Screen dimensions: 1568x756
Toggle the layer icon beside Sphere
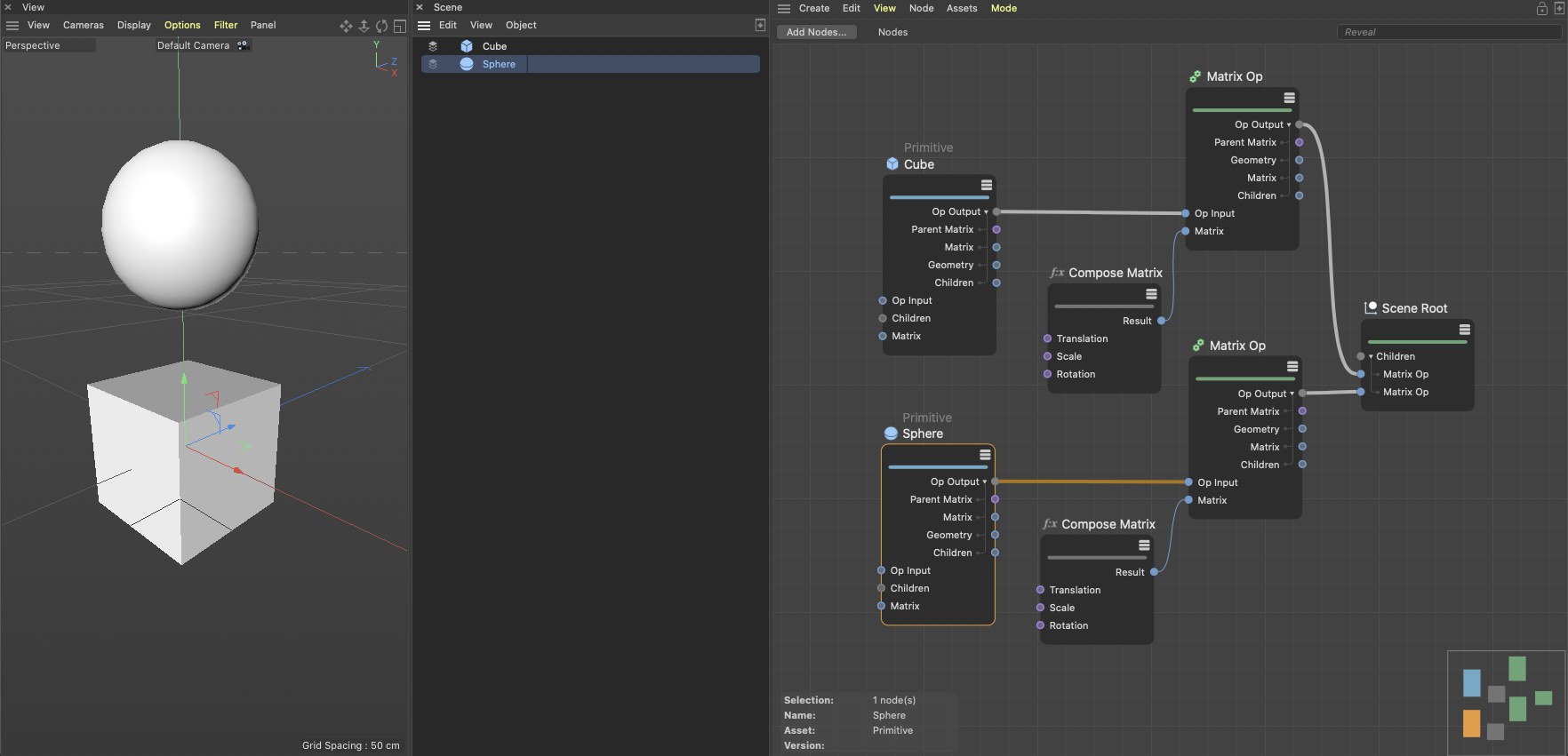(433, 64)
